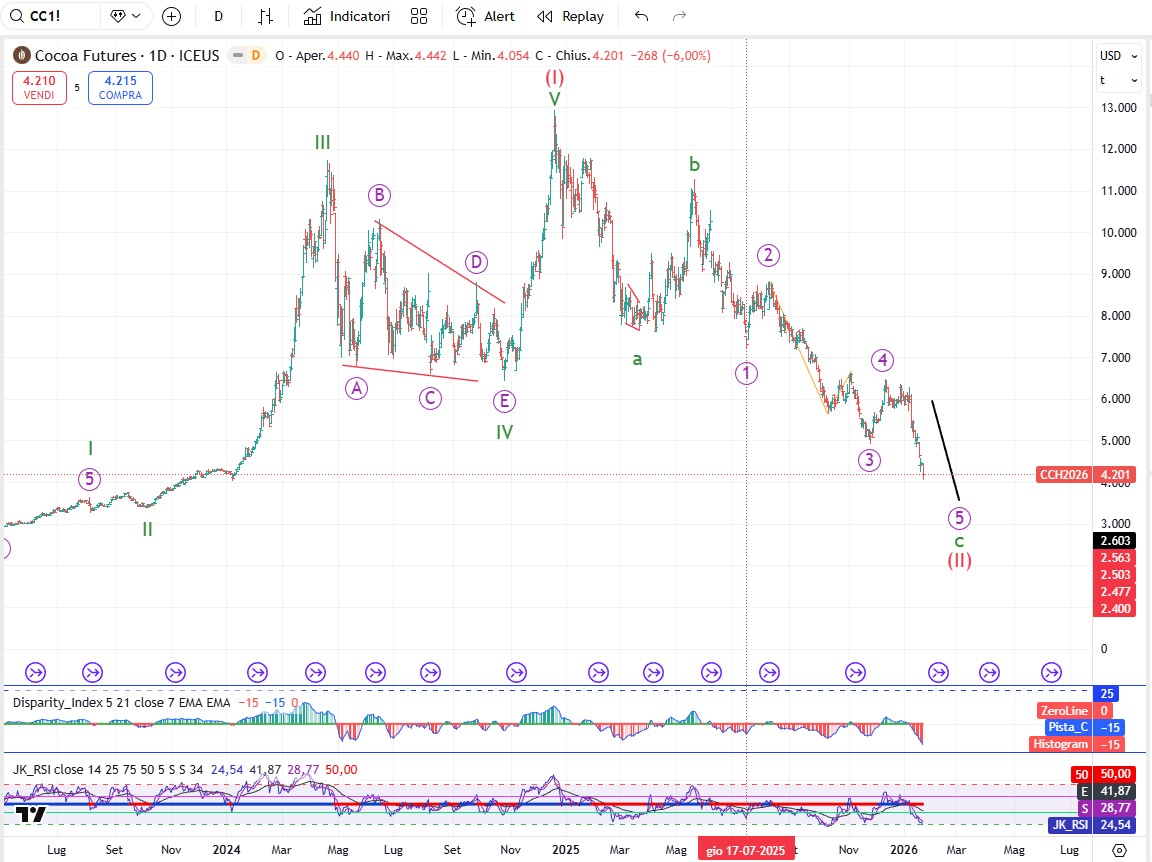
Task: Click the 2.400 red price label
Action: [x=1115, y=608]
